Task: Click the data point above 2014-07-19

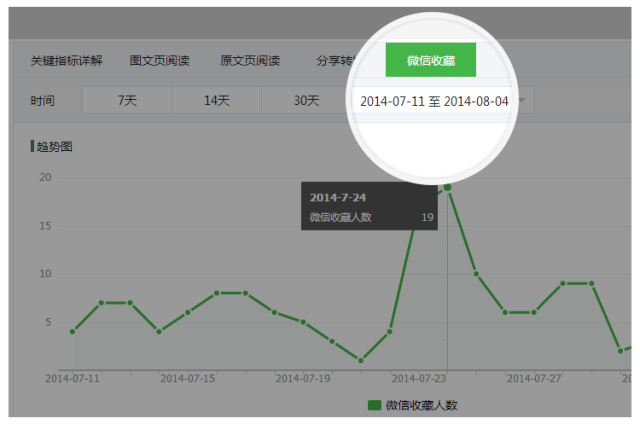Action: [x=303, y=322]
